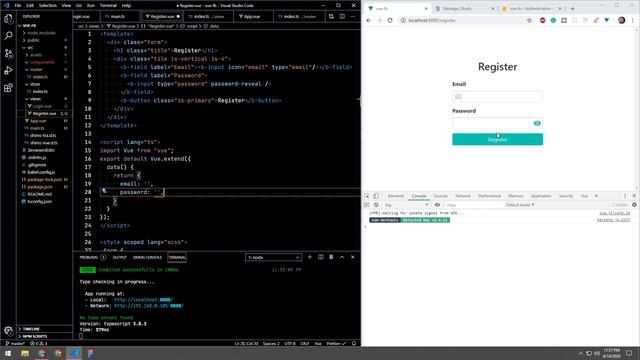Expand the assets folder
This screenshot has height=360, width=640.
click(x=36, y=55)
